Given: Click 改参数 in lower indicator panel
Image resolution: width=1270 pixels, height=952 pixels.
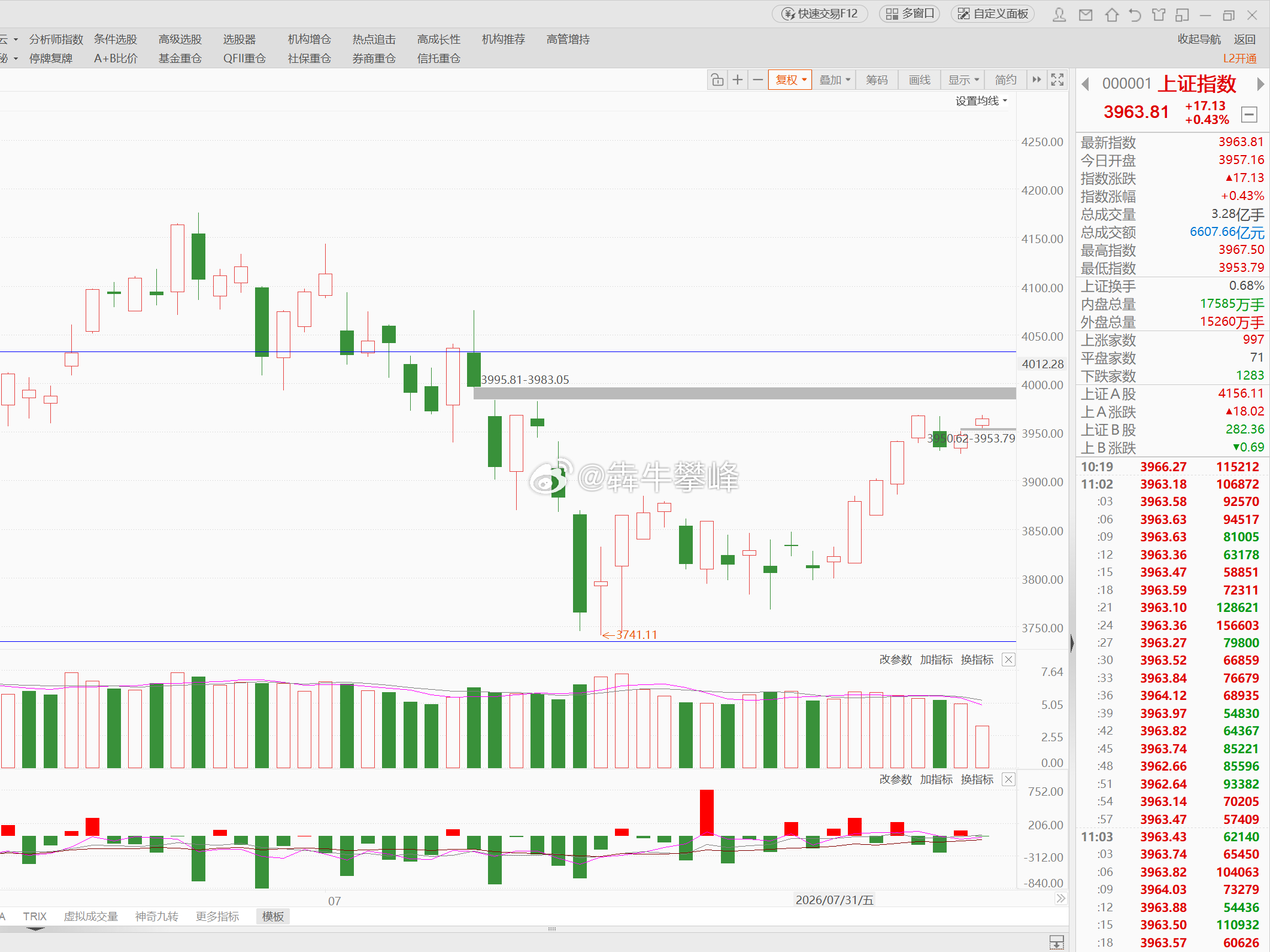Looking at the screenshot, I should click(x=896, y=780).
